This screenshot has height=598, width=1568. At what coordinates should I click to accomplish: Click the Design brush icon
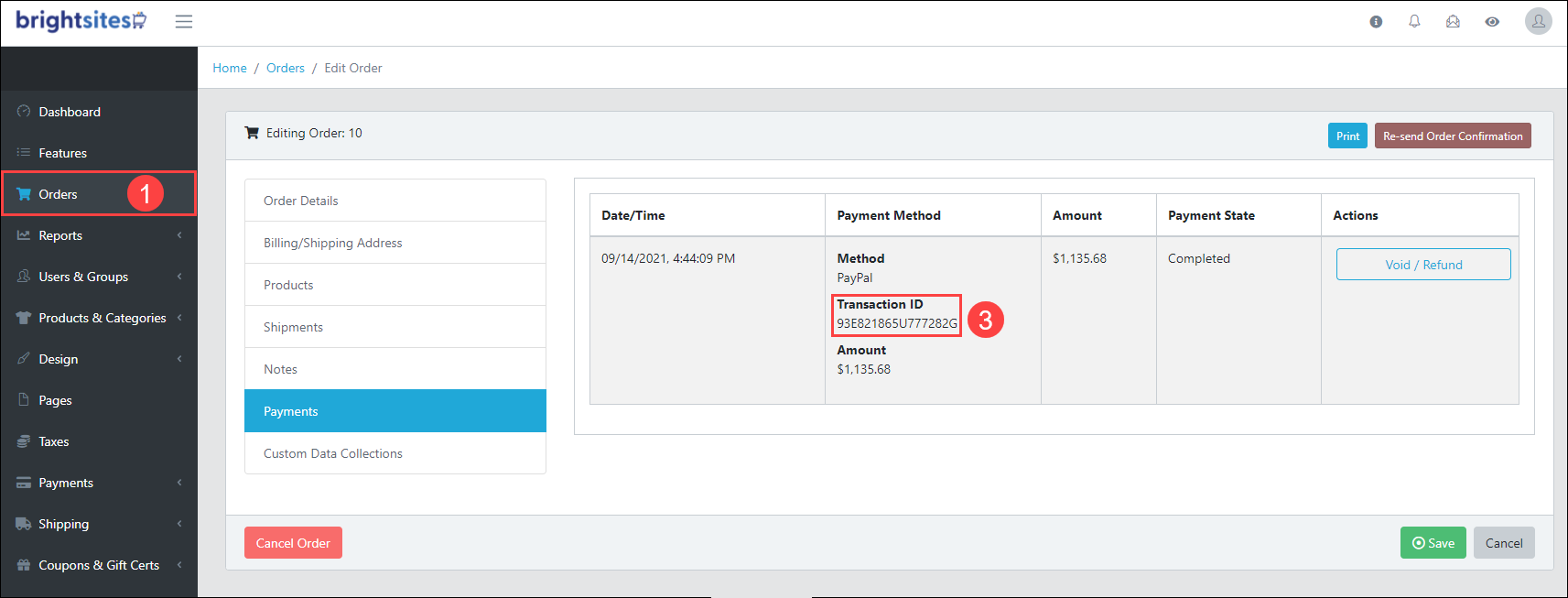coord(24,359)
